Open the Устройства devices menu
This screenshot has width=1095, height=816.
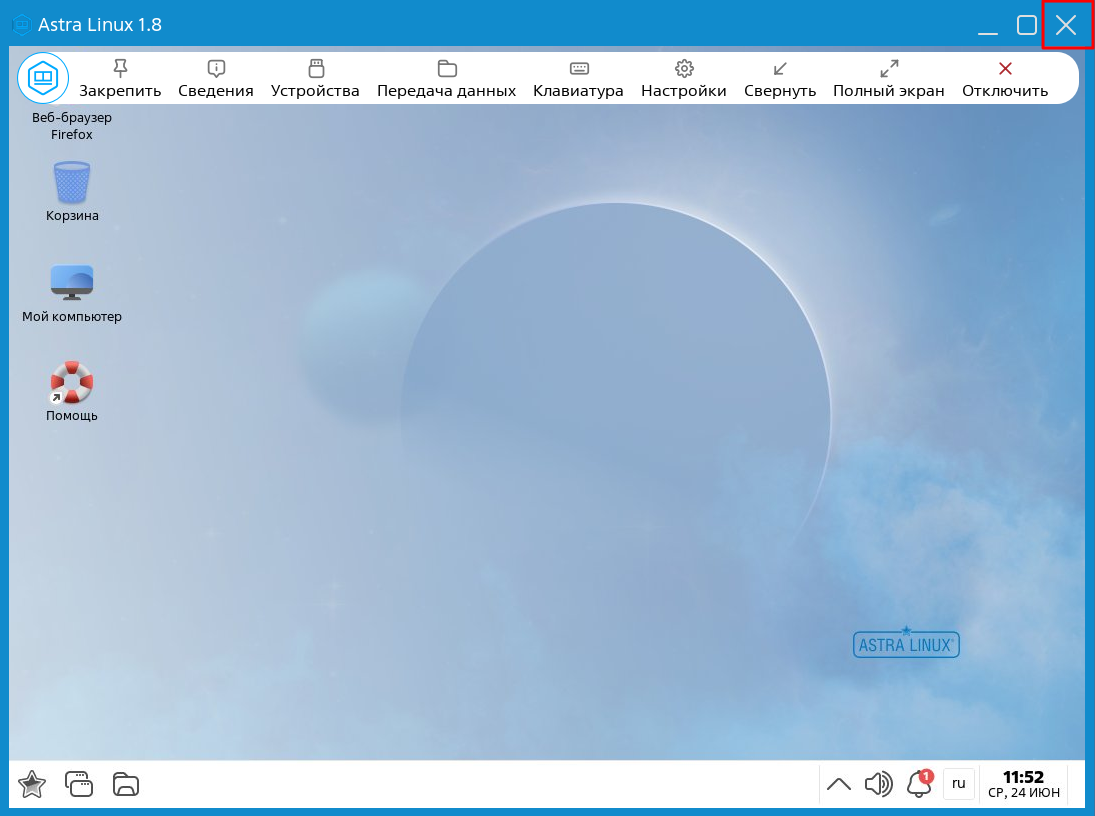(x=316, y=79)
